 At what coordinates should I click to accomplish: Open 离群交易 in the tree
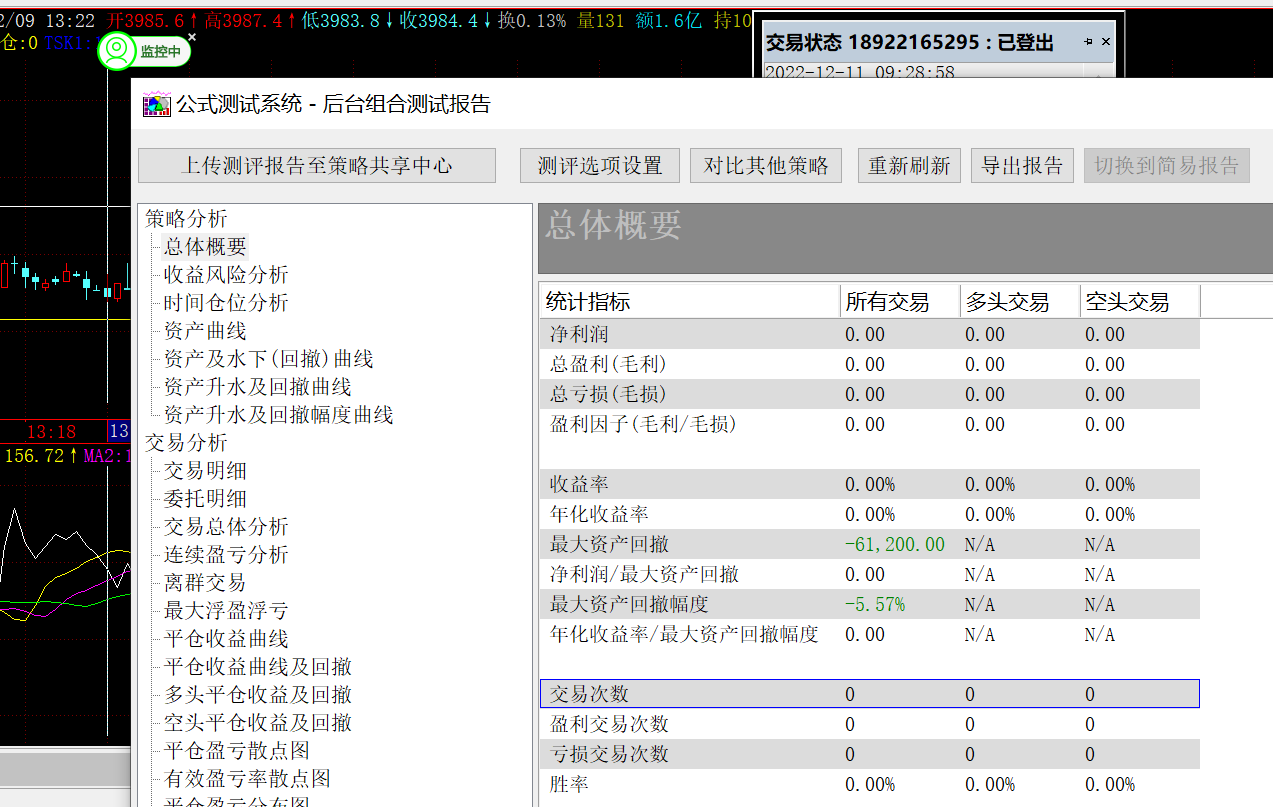tap(205, 583)
